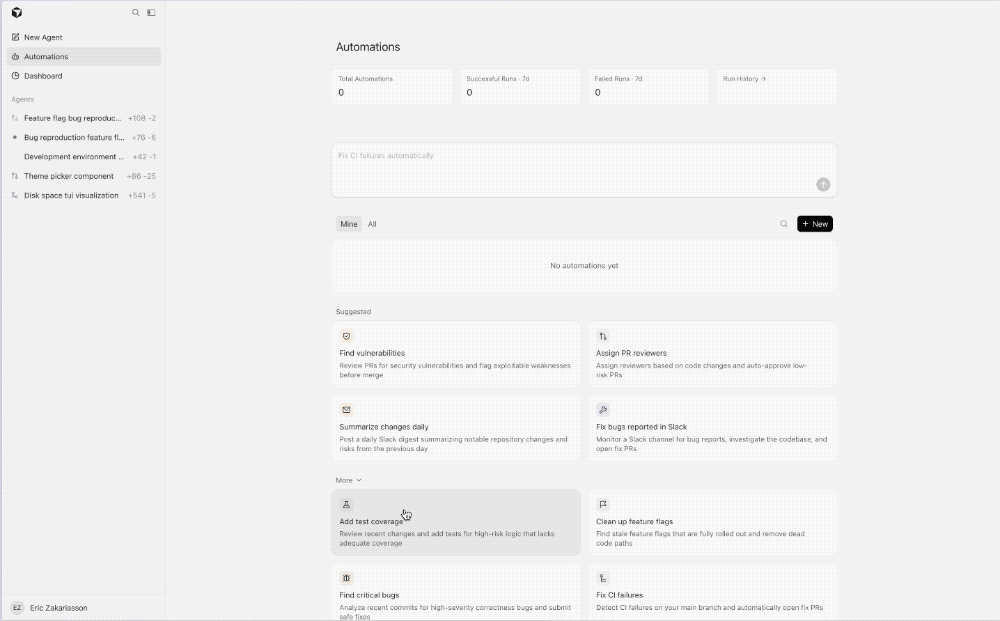Click the branch icon on Assign PR reviewers card
The image size is (1000, 621).
tap(603, 337)
